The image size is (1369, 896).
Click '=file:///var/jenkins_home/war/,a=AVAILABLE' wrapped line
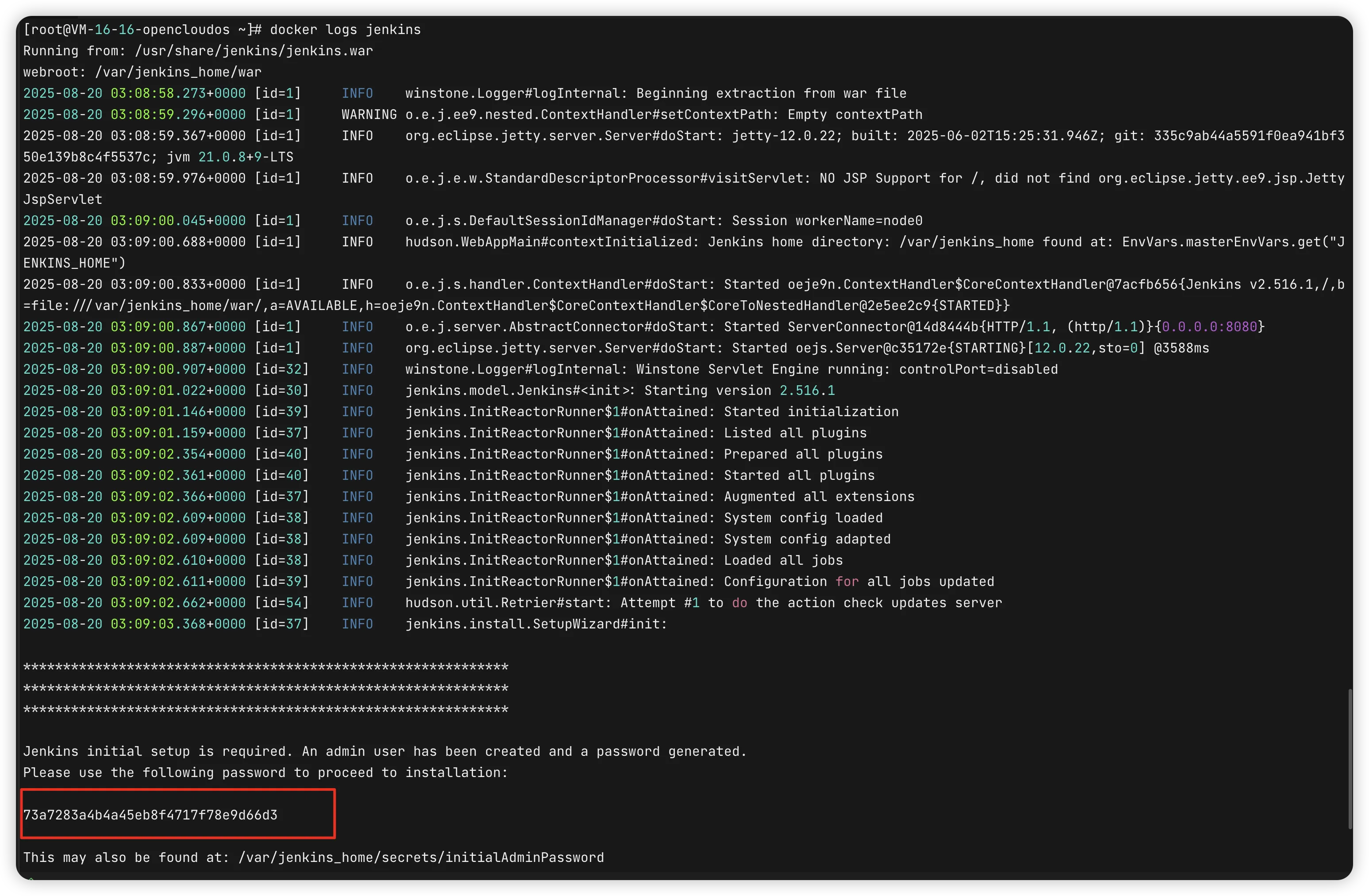tap(190, 306)
